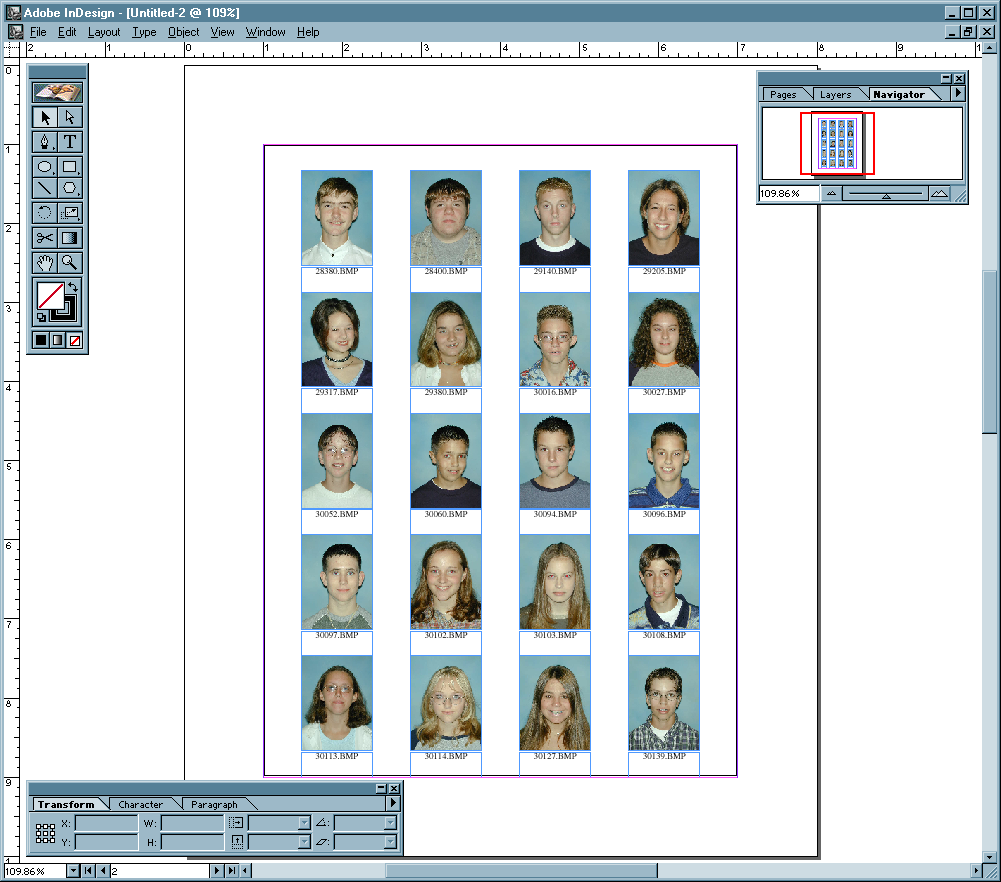Go to first page button
Viewport: 1001px width, 882px height.
pos(89,871)
